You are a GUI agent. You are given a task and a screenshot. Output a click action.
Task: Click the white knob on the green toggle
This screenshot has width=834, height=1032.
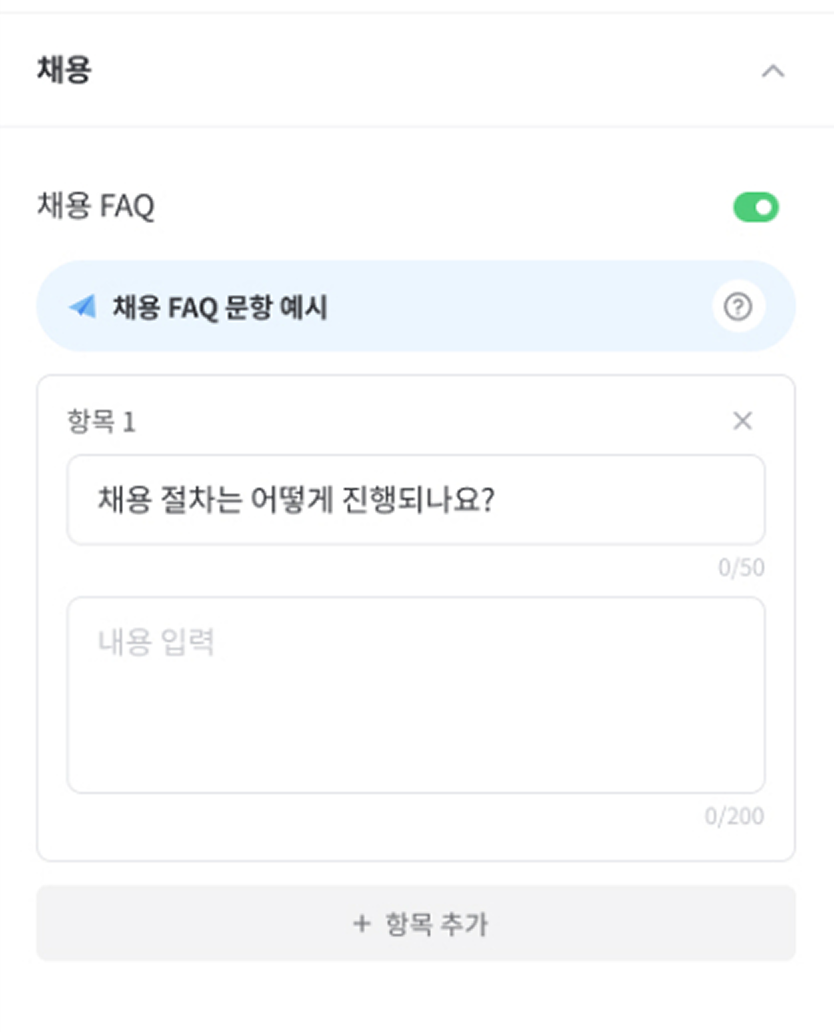[x=764, y=207]
